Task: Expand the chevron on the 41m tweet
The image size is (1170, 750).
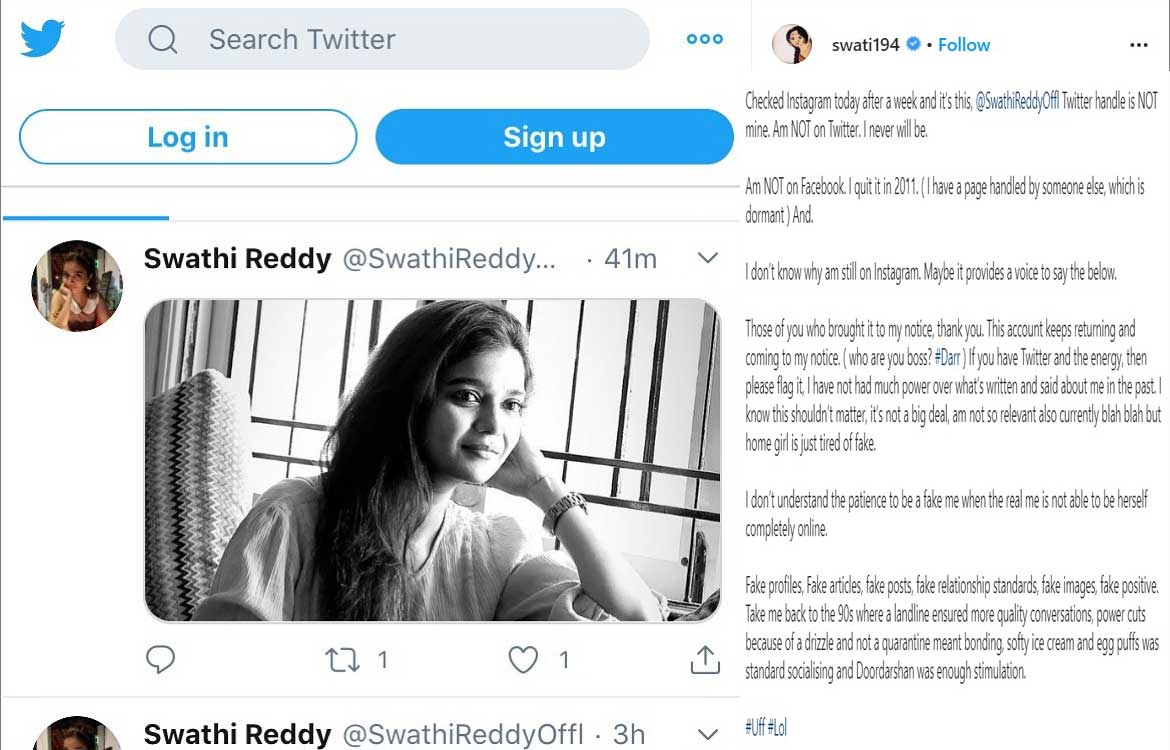Action: pyautogui.click(x=707, y=258)
